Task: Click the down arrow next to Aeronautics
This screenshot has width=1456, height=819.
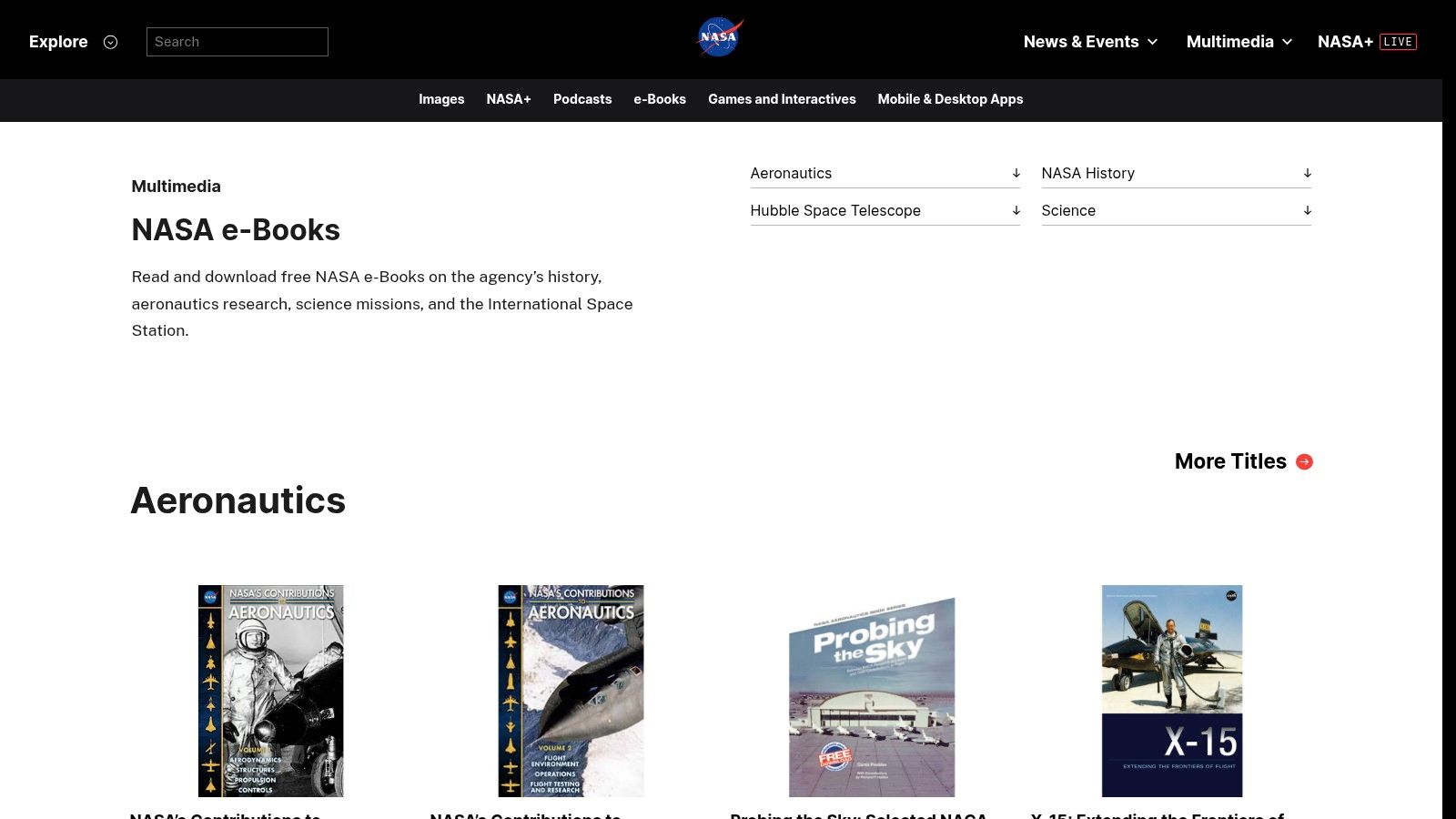Action: click(x=1016, y=173)
